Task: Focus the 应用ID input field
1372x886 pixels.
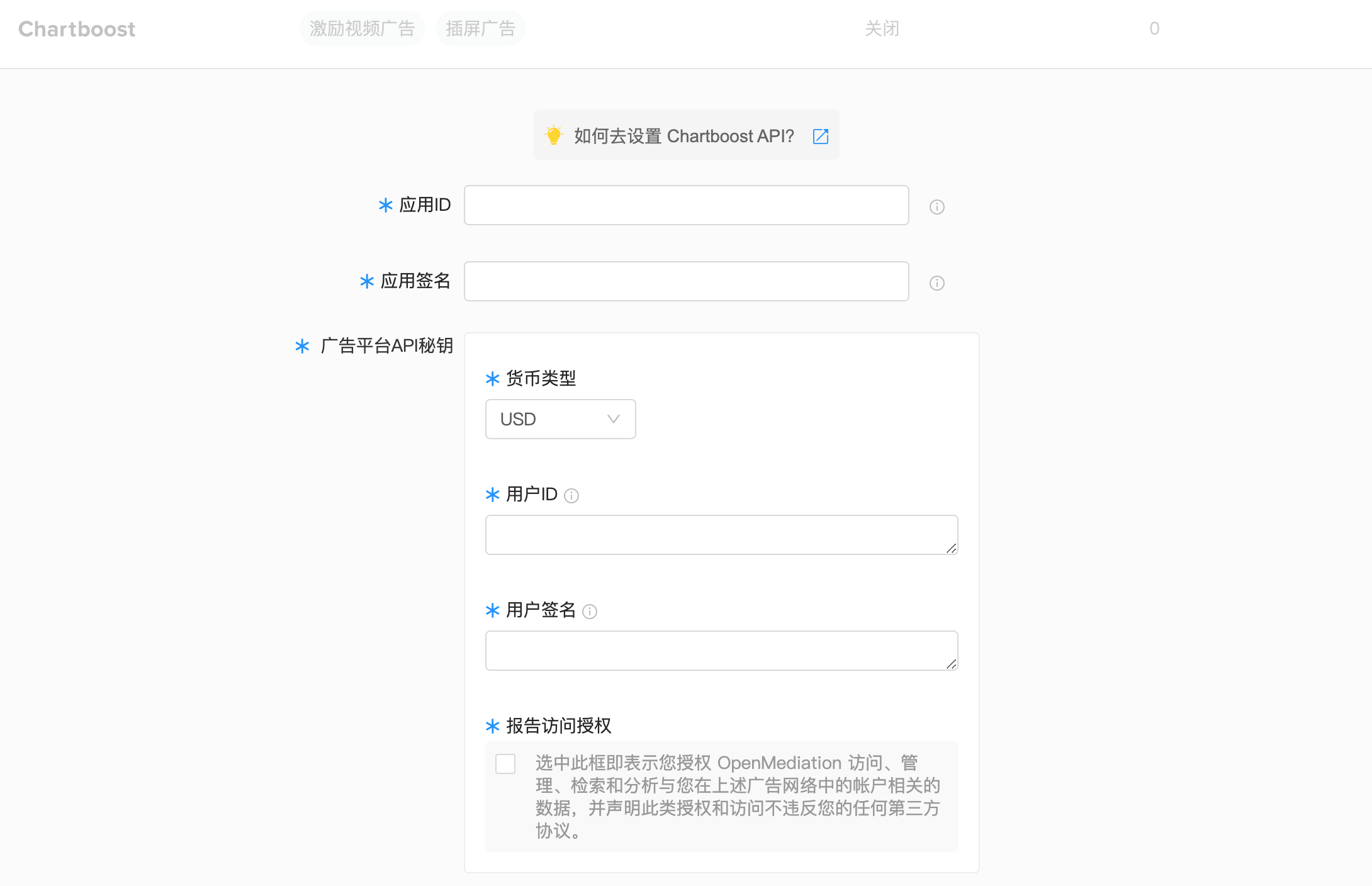Action: 687,205
